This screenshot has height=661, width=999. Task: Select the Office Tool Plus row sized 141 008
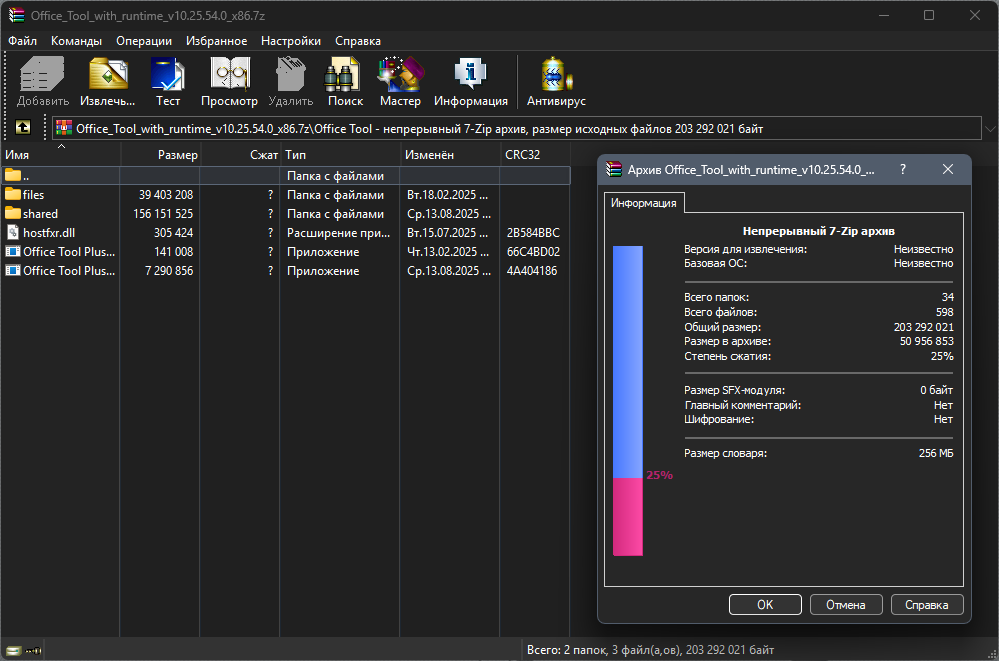[285, 252]
